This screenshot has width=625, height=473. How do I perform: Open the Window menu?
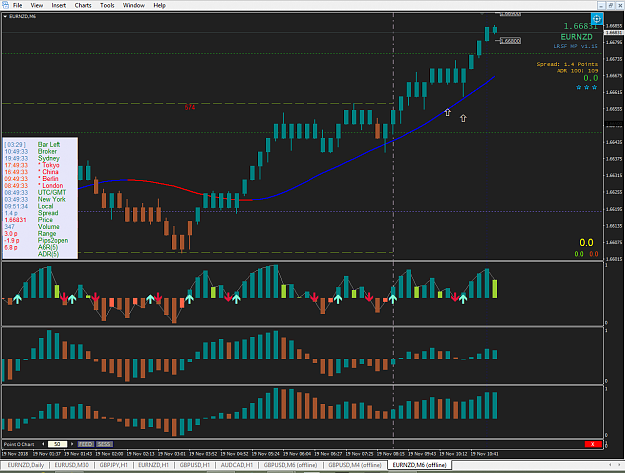click(134, 5)
